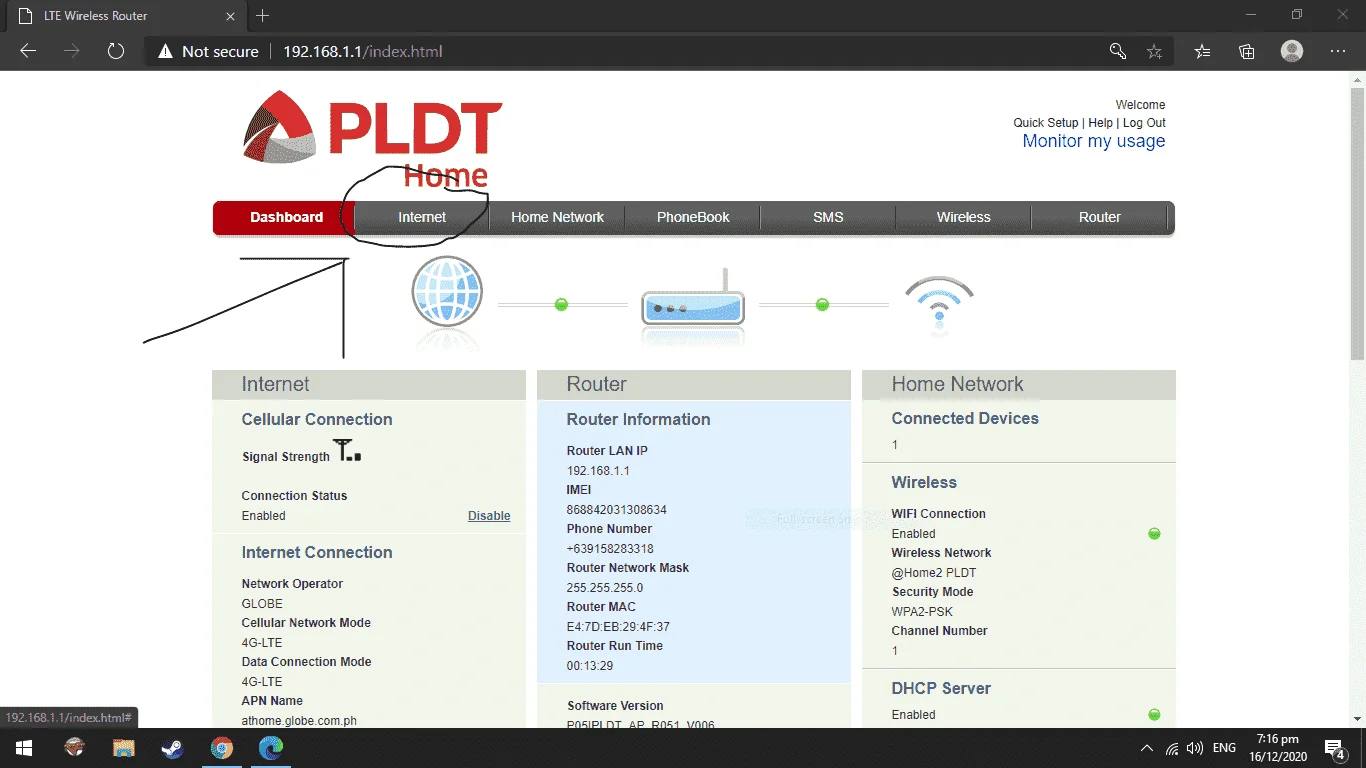The height and width of the screenshot is (768, 1366).
Task: Click the Network Operator value GLOBE
Action: 262,604
